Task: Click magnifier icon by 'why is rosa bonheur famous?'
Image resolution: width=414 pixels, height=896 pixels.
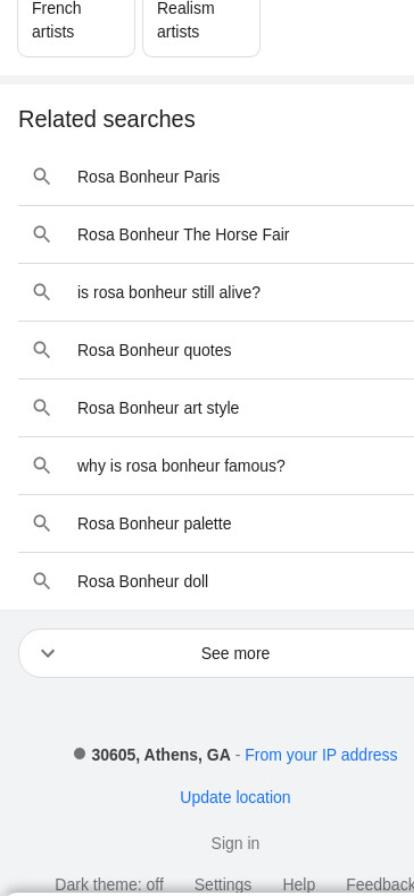Action: click(x=41, y=466)
